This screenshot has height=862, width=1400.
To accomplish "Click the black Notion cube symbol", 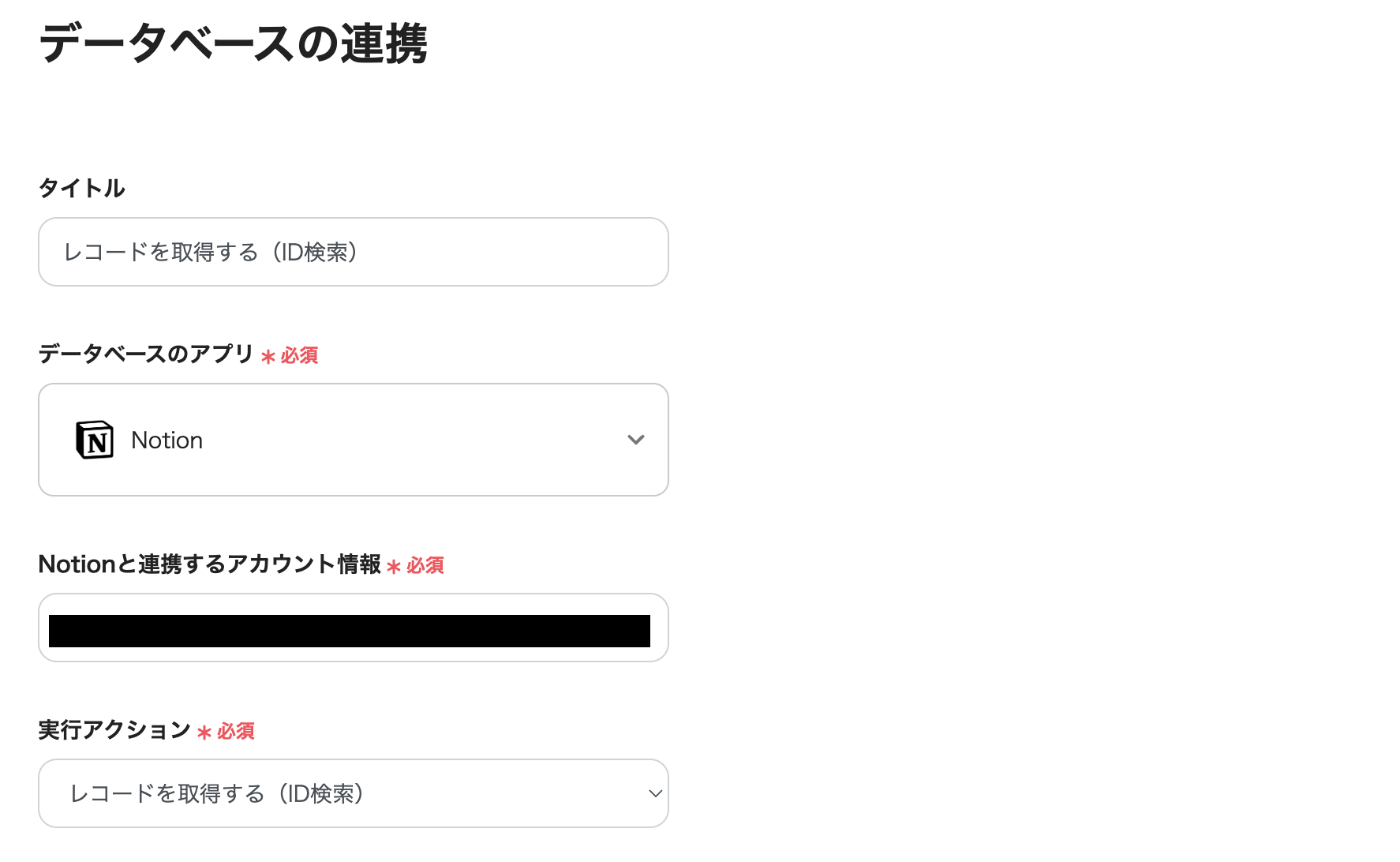I will tap(96, 440).
